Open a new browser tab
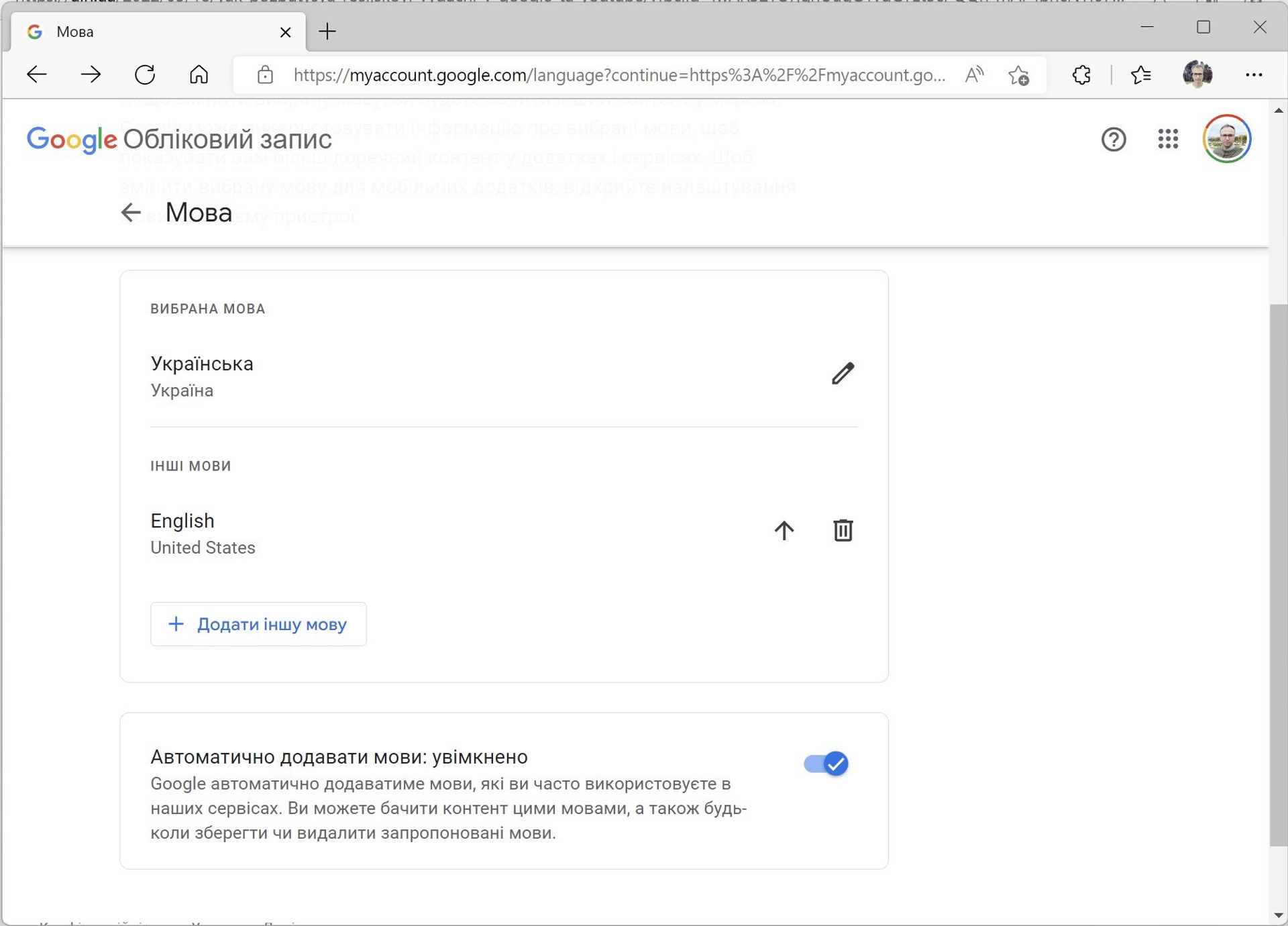 327,32
